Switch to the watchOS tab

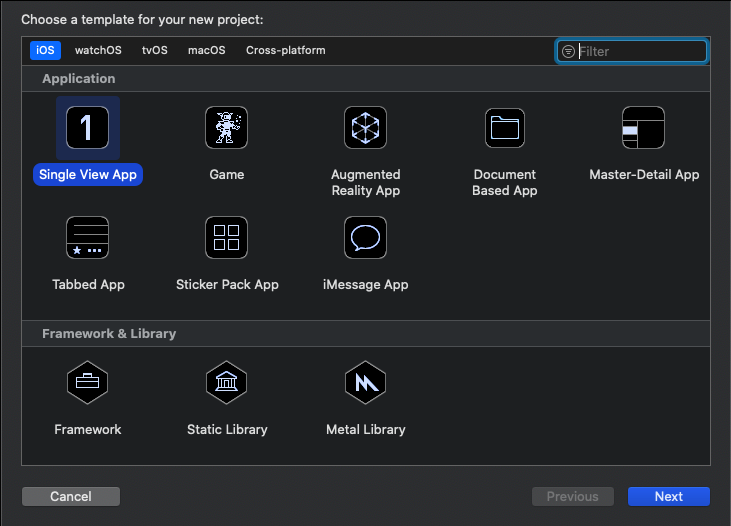click(98, 50)
